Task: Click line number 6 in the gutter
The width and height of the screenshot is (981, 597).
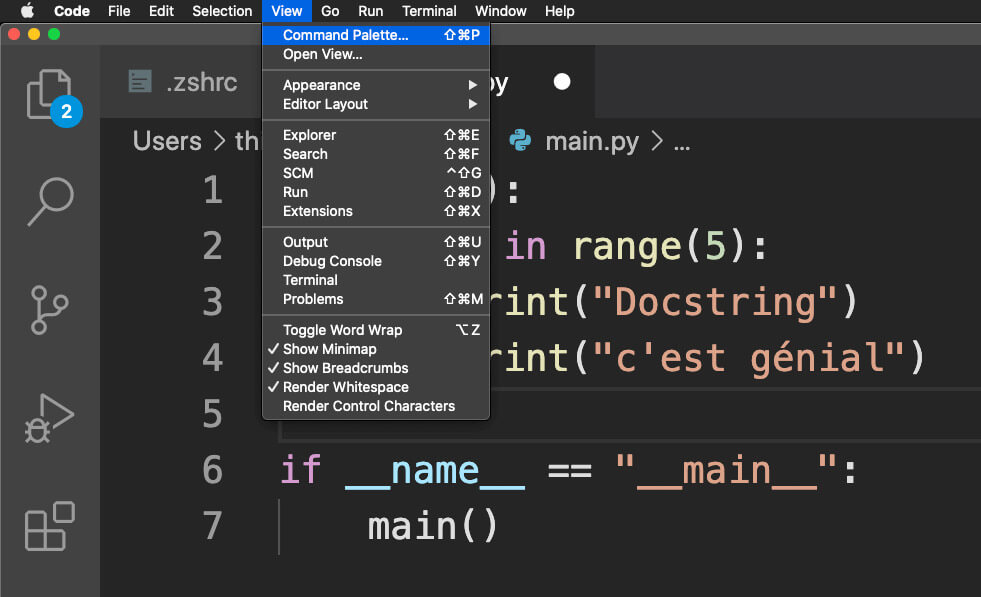Action: (212, 469)
